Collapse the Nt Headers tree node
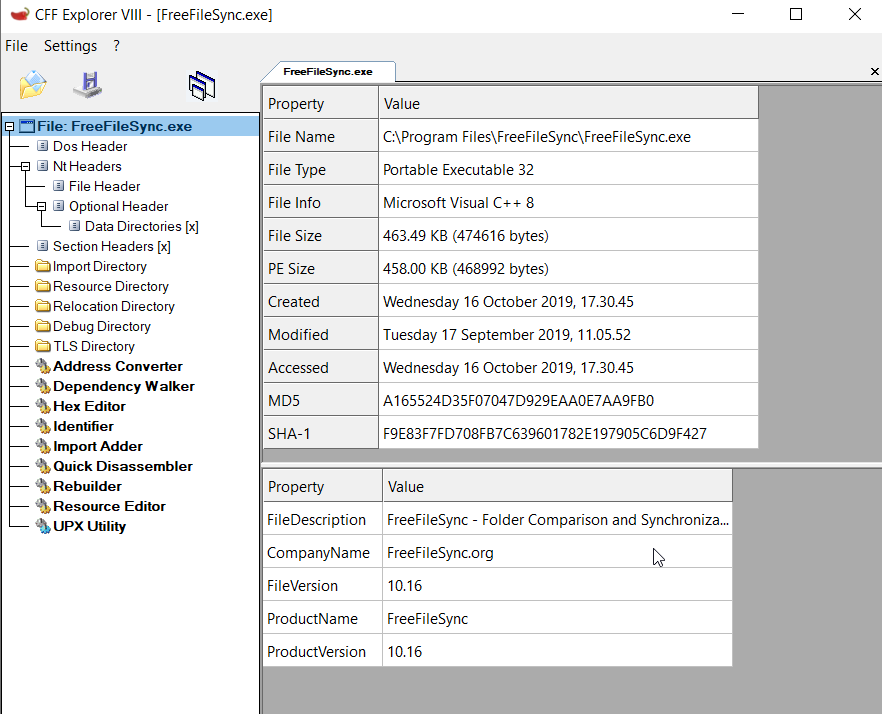Image resolution: width=882 pixels, height=714 pixels. 26,167
